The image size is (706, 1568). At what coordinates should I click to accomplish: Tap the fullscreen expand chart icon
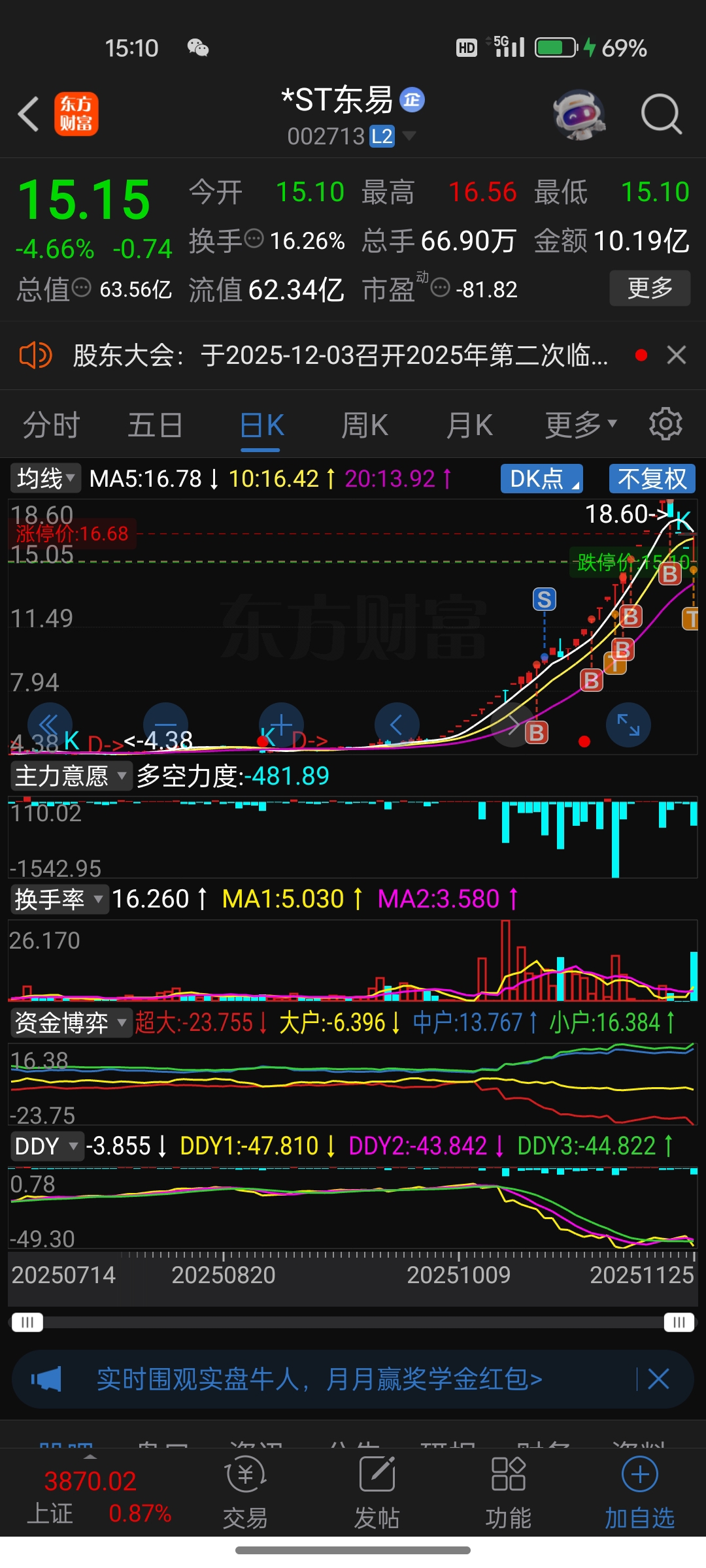[x=628, y=725]
